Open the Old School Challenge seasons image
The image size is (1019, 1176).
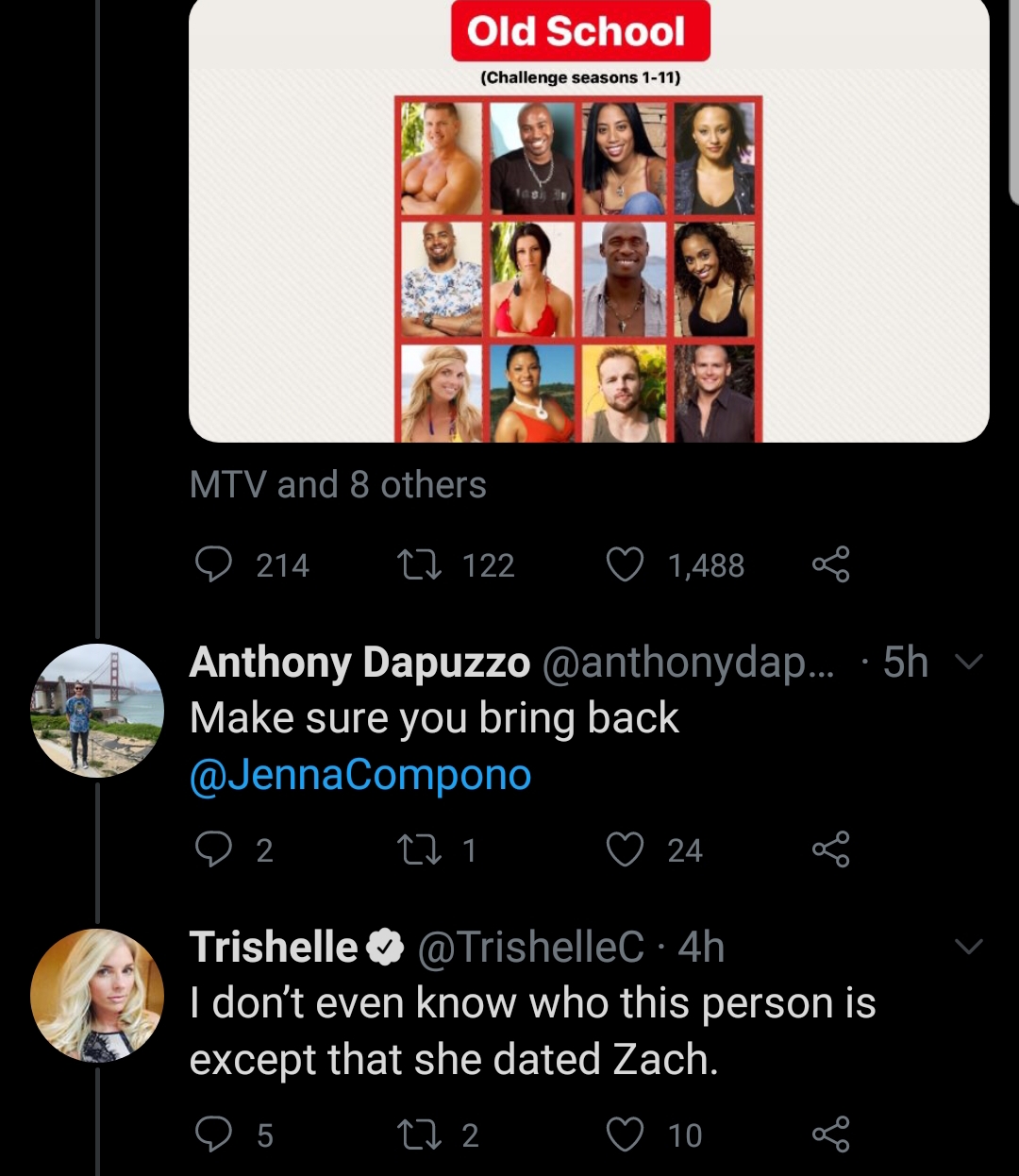click(x=589, y=221)
